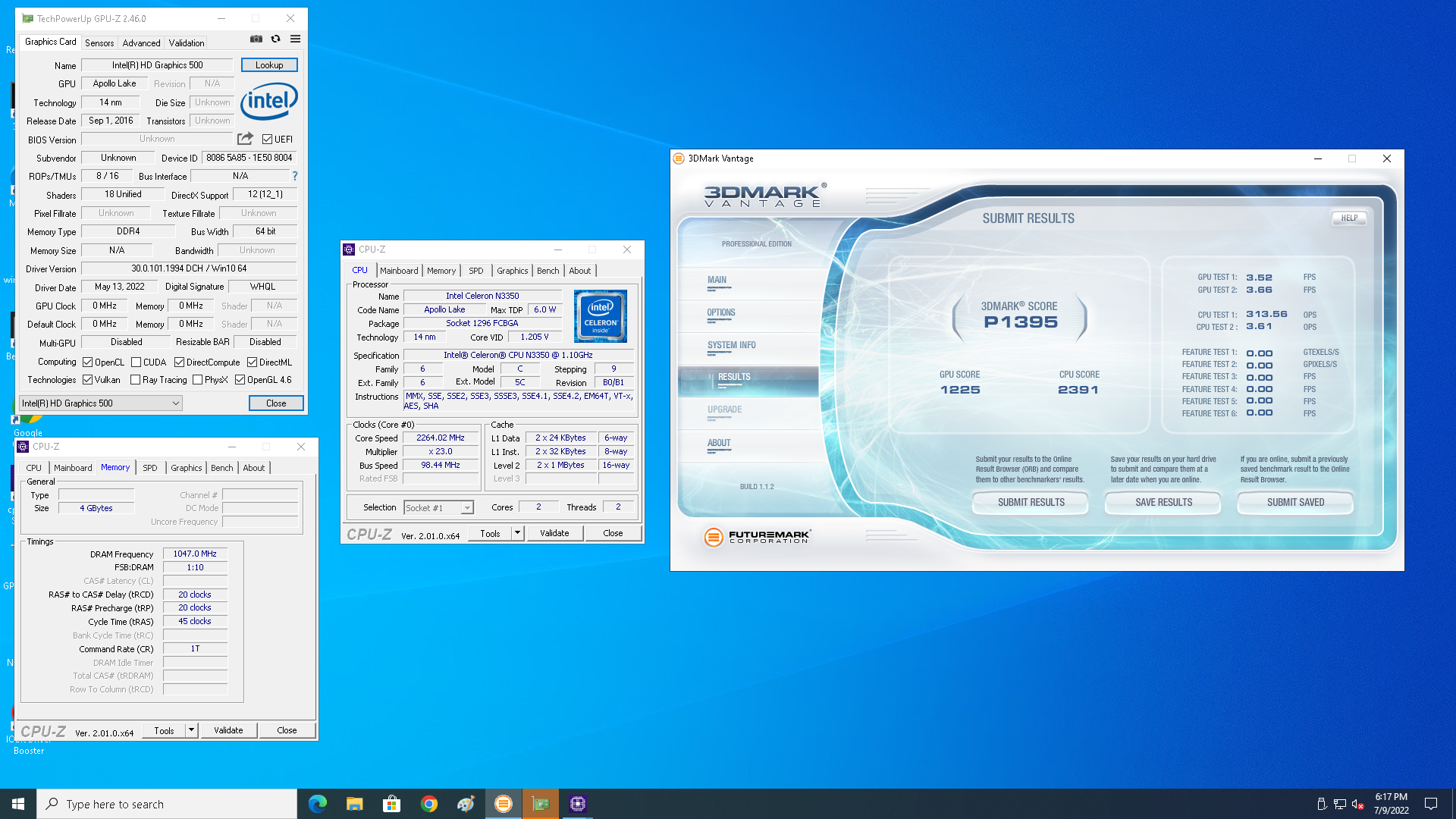1456x819 pixels.
Task: Open Google Chrome from the taskbar
Action: (429, 804)
